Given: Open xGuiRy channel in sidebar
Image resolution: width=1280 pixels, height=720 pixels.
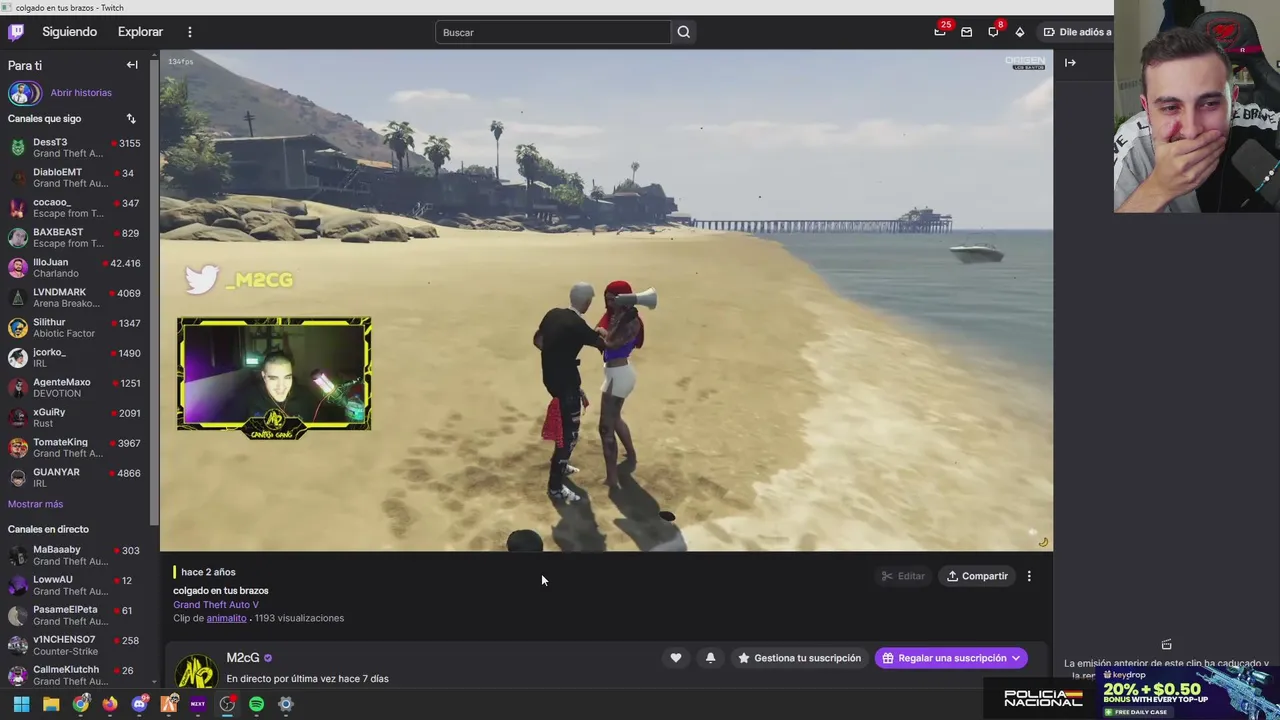Looking at the screenshot, I should click(x=75, y=418).
